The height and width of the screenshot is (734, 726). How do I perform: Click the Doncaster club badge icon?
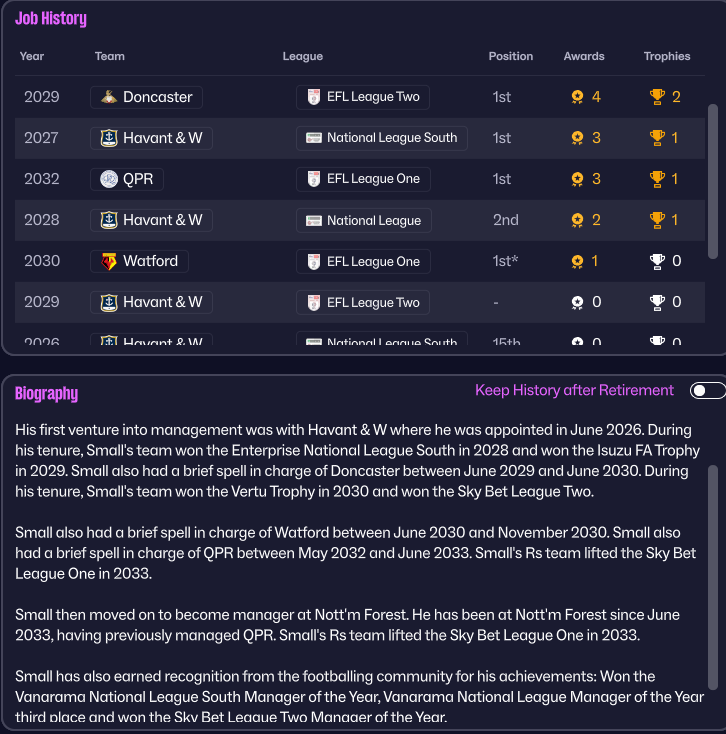coord(107,97)
